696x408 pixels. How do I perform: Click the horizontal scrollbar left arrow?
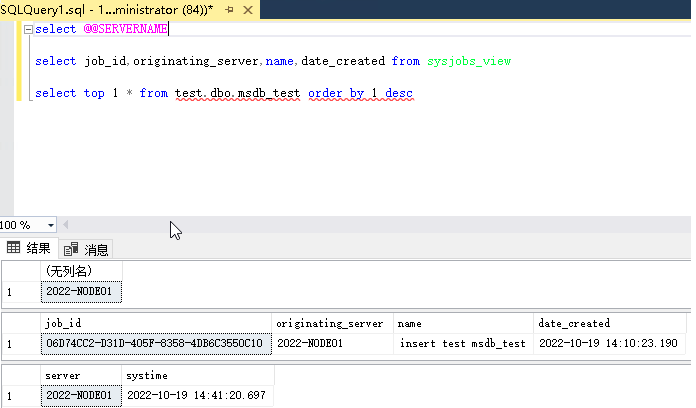66,225
